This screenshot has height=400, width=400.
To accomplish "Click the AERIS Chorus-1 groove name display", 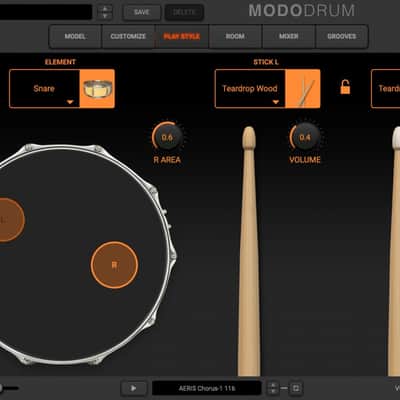I will point(207,388).
